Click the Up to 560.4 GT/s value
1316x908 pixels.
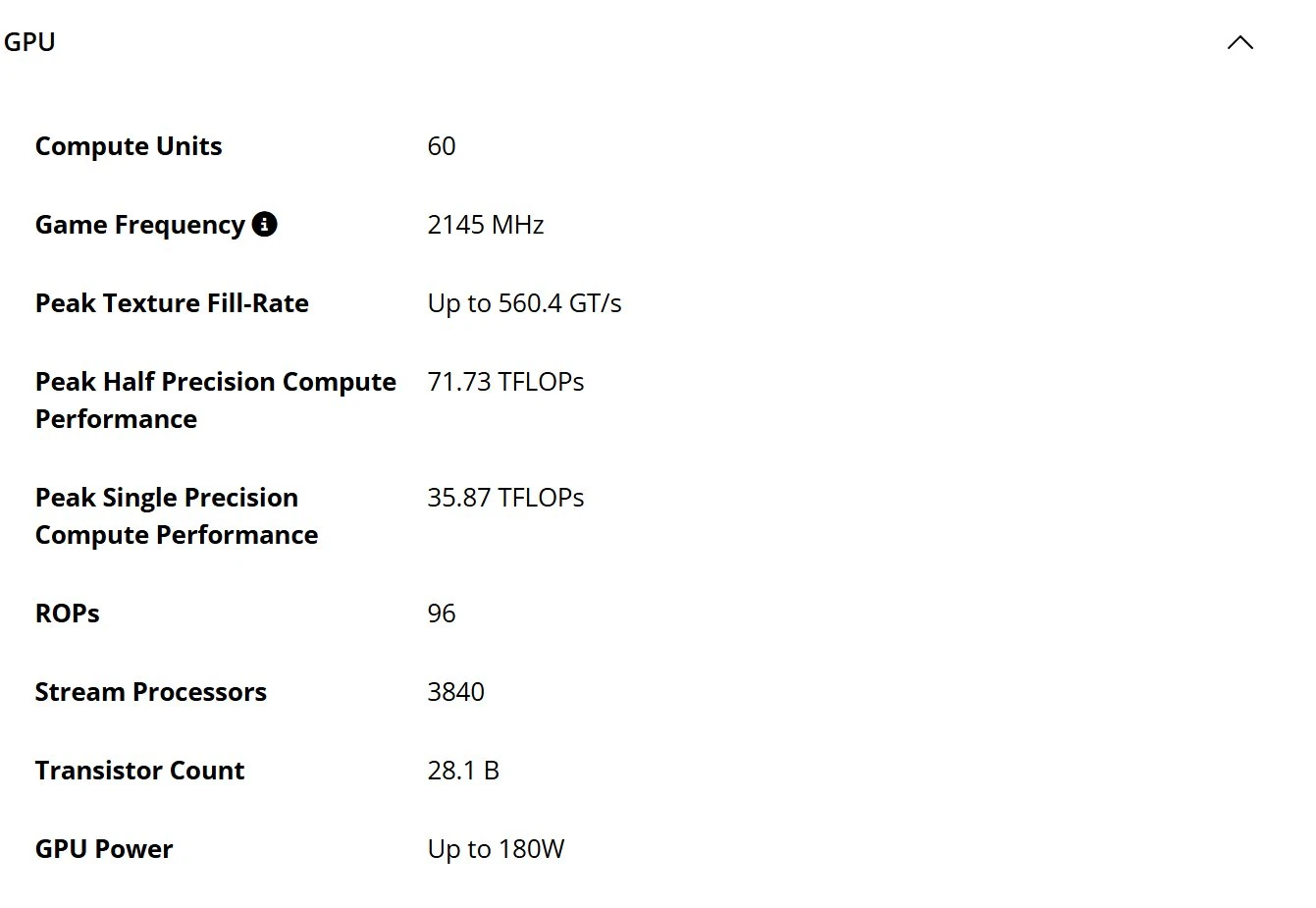click(x=524, y=303)
